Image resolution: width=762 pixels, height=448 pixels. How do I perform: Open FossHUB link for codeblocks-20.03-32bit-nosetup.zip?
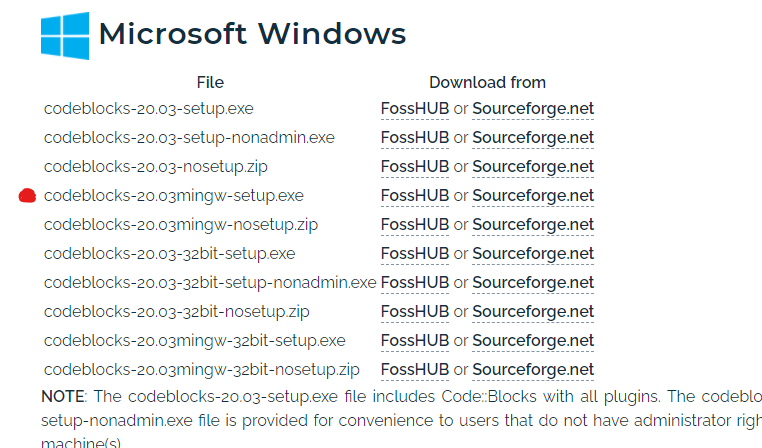click(415, 311)
